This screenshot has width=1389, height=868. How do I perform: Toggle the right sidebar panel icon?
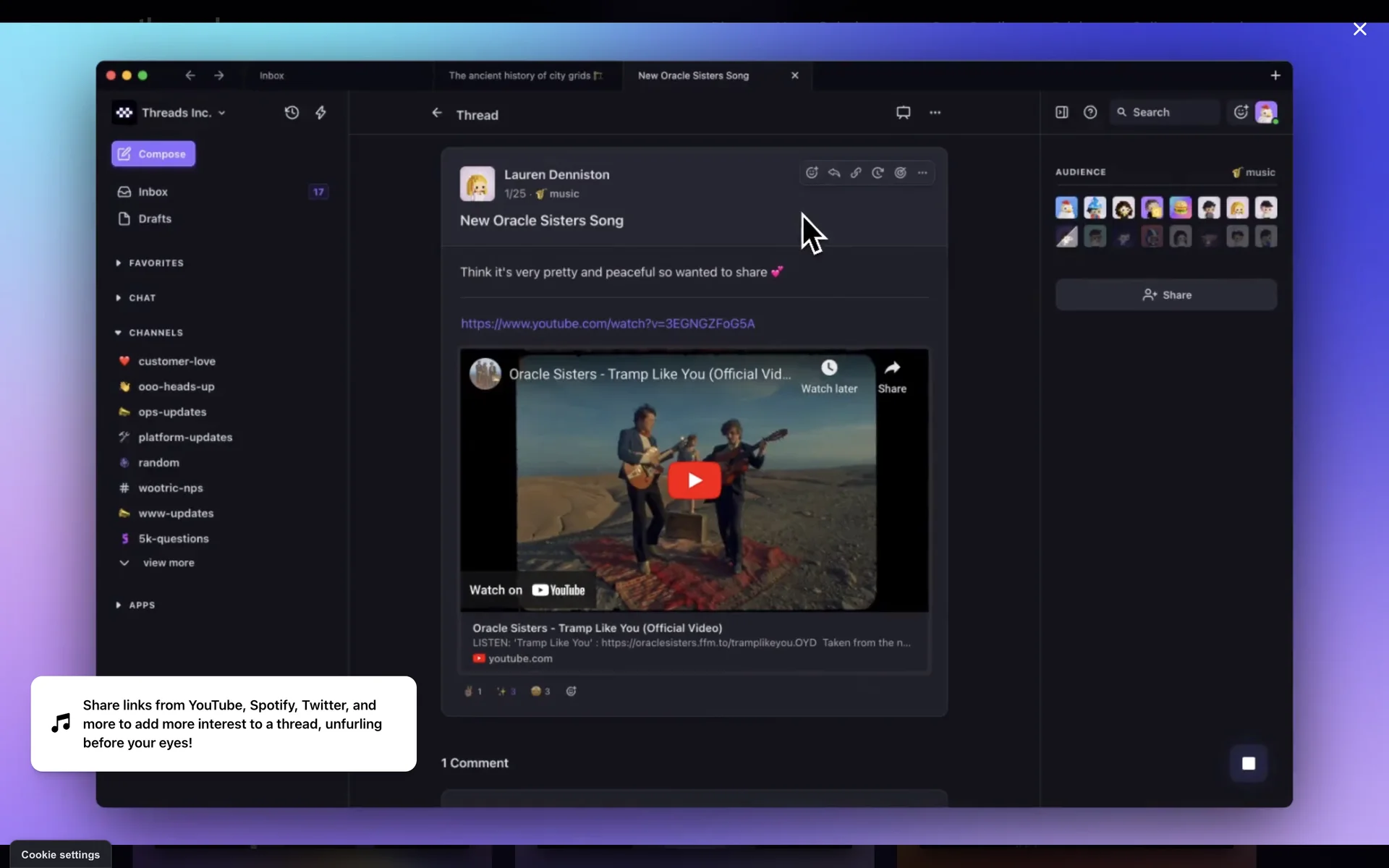point(1061,112)
